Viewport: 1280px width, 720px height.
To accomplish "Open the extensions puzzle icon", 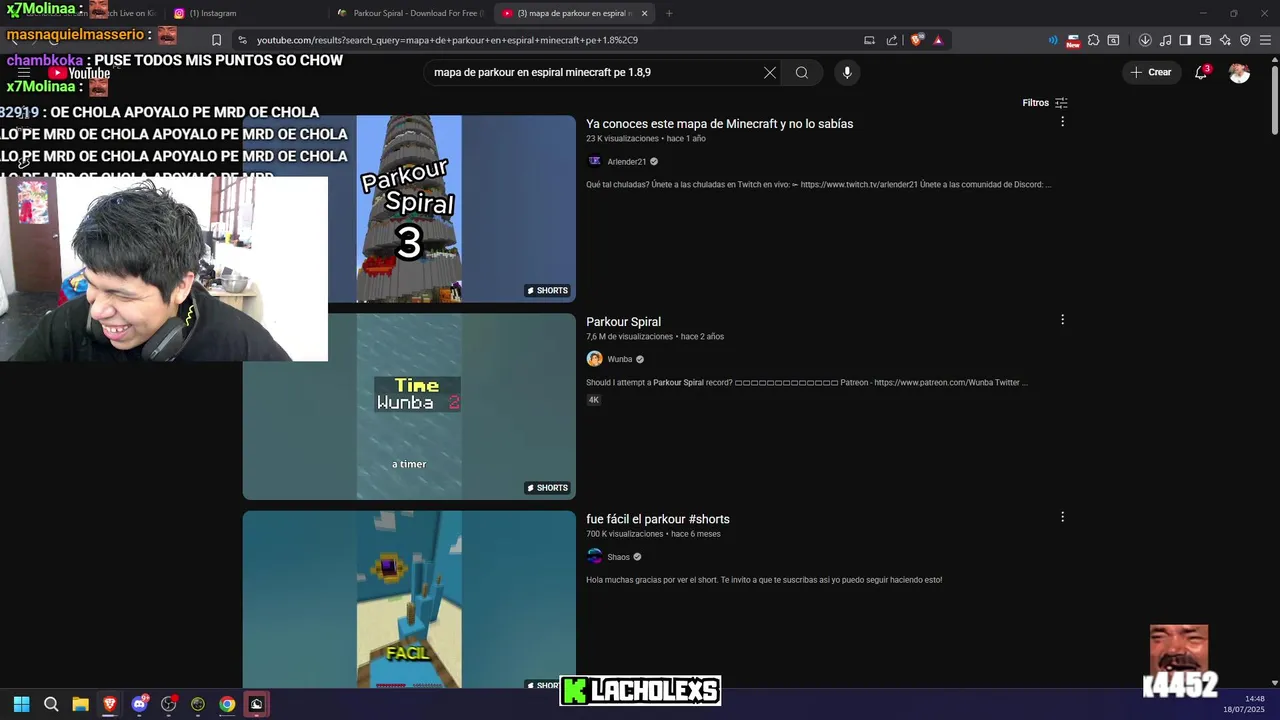I will 1093,40.
